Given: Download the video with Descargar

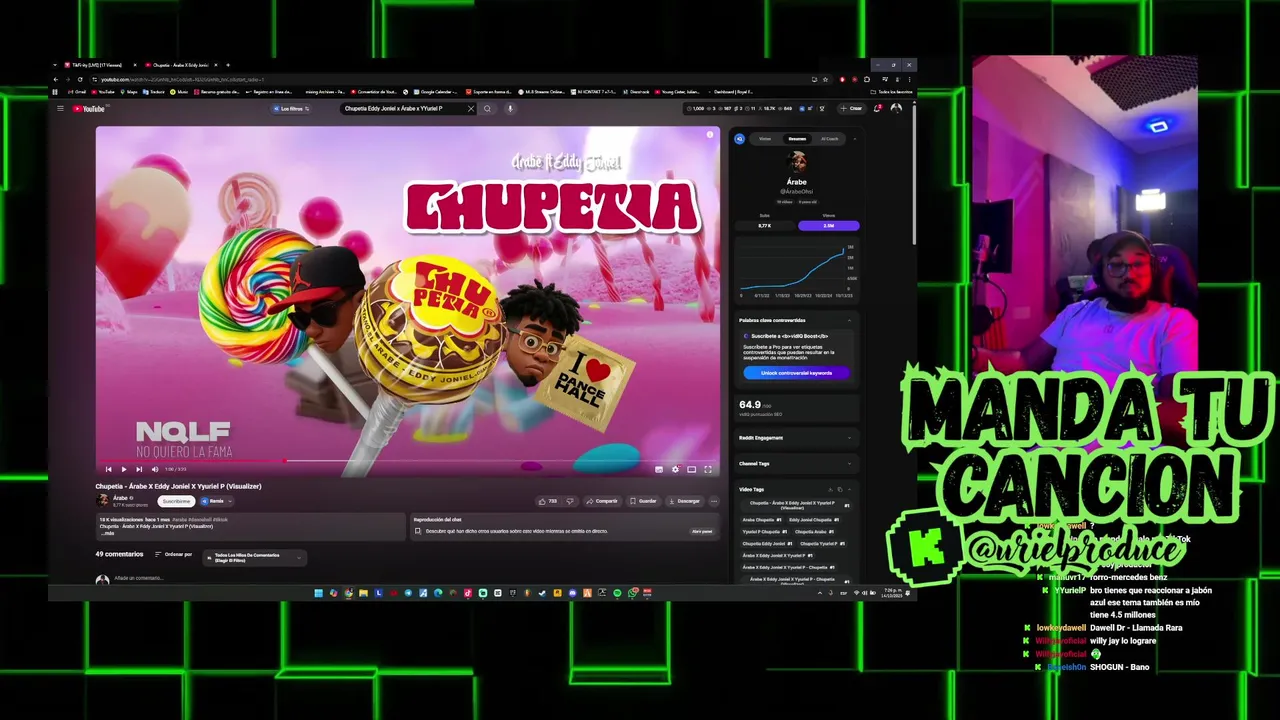Looking at the screenshot, I should (x=685, y=501).
